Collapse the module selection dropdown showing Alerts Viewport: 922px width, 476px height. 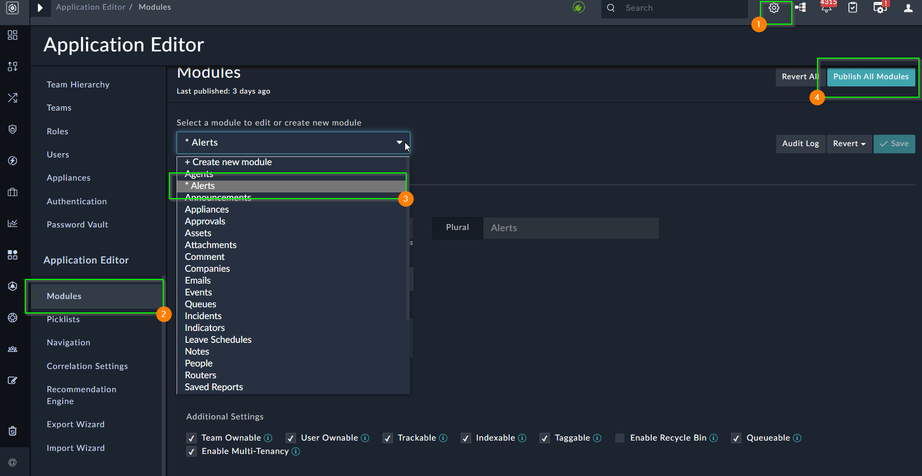[293, 143]
